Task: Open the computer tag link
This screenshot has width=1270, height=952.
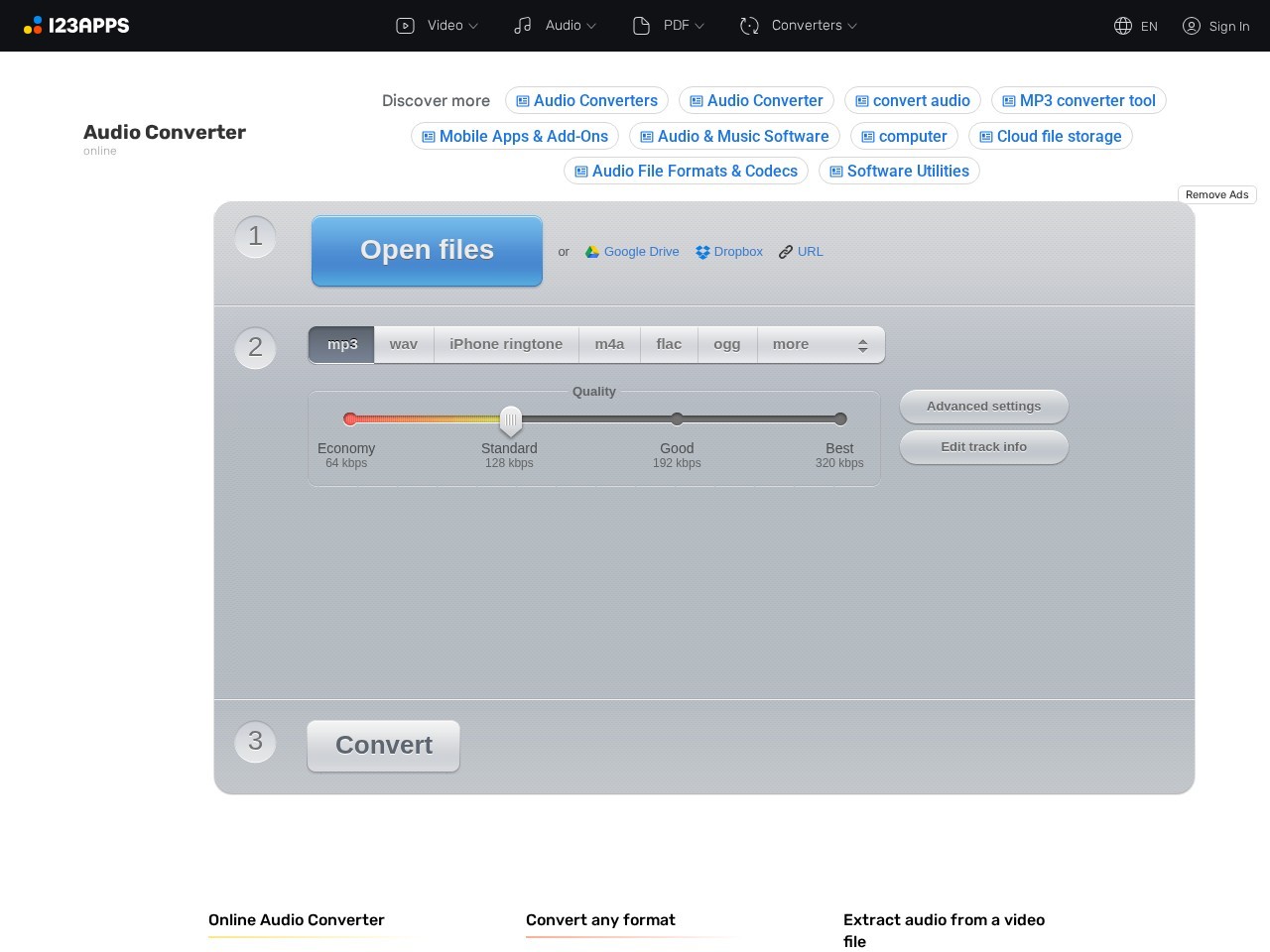Action: (x=904, y=137)
